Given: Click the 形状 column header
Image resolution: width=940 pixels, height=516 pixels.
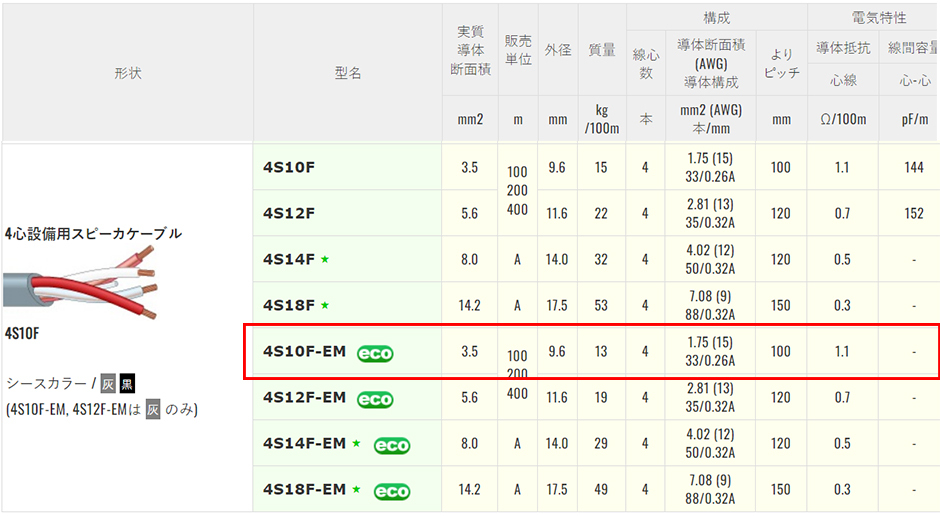Looking at the screenshot, I should (x=128, y=73).
